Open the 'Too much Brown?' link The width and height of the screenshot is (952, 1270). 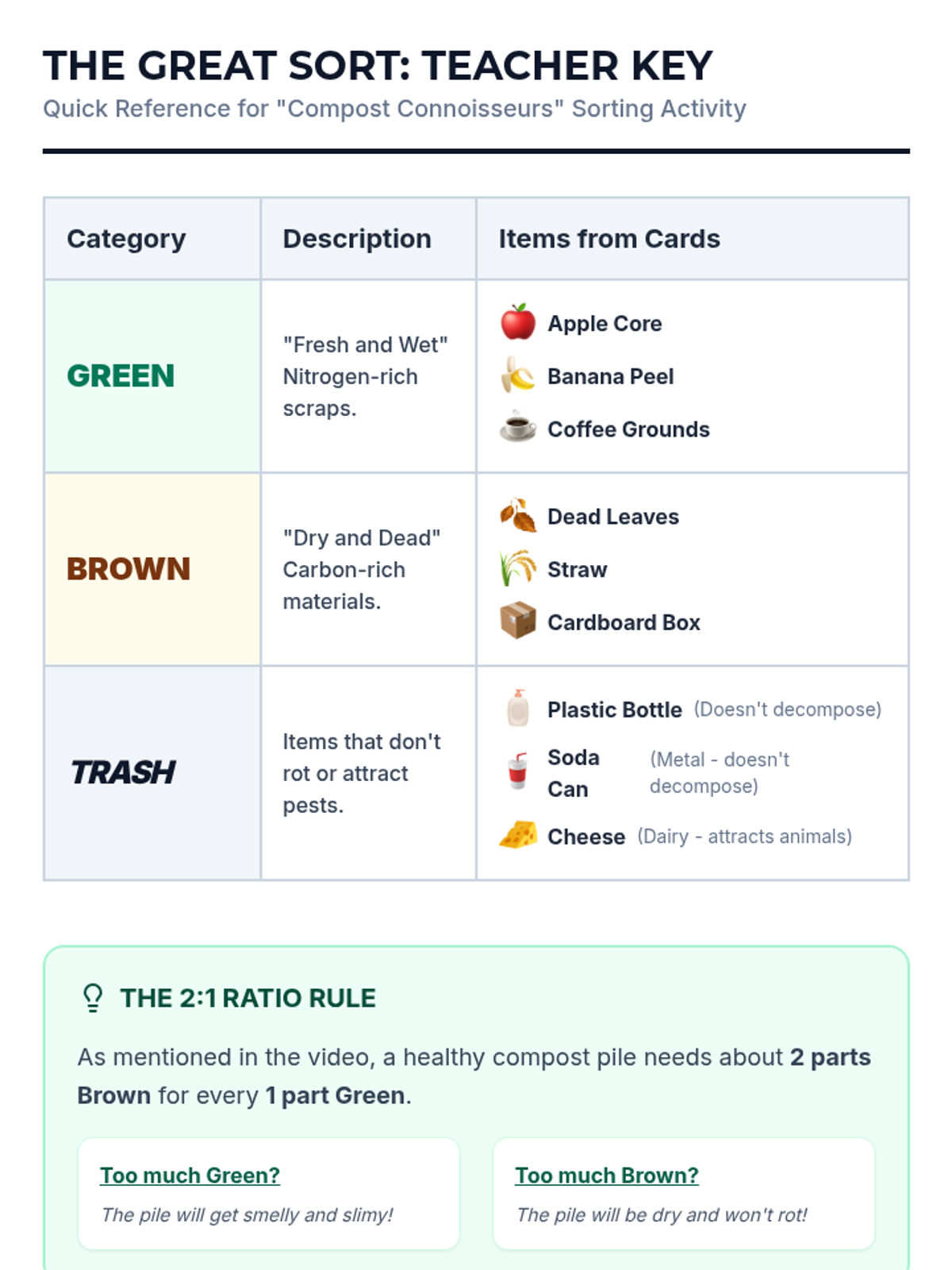(607, 1175)
